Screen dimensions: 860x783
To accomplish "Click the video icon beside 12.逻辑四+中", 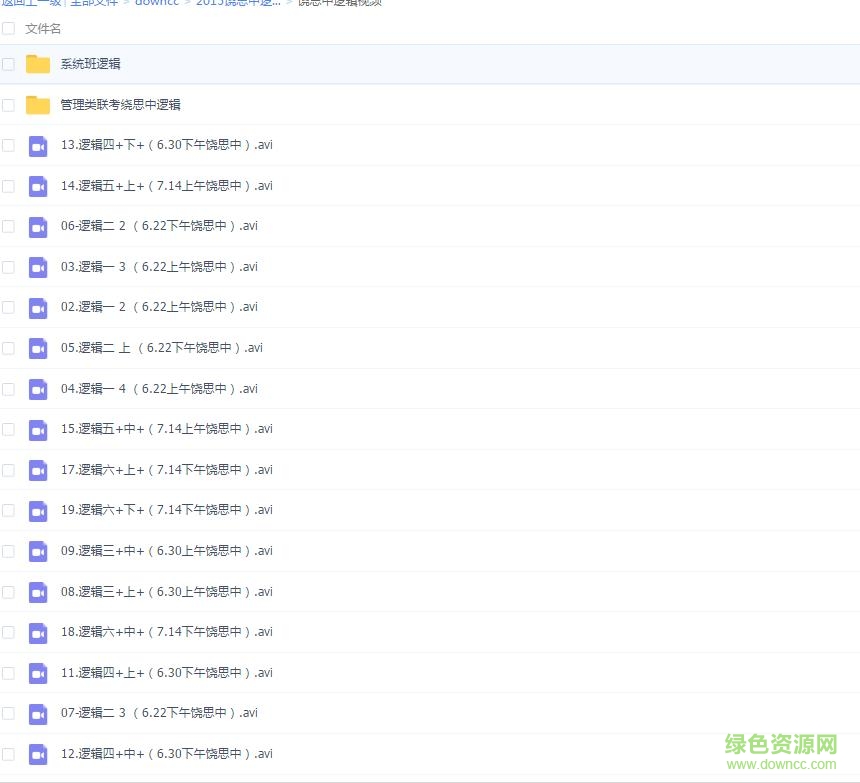I will [38, 754].
